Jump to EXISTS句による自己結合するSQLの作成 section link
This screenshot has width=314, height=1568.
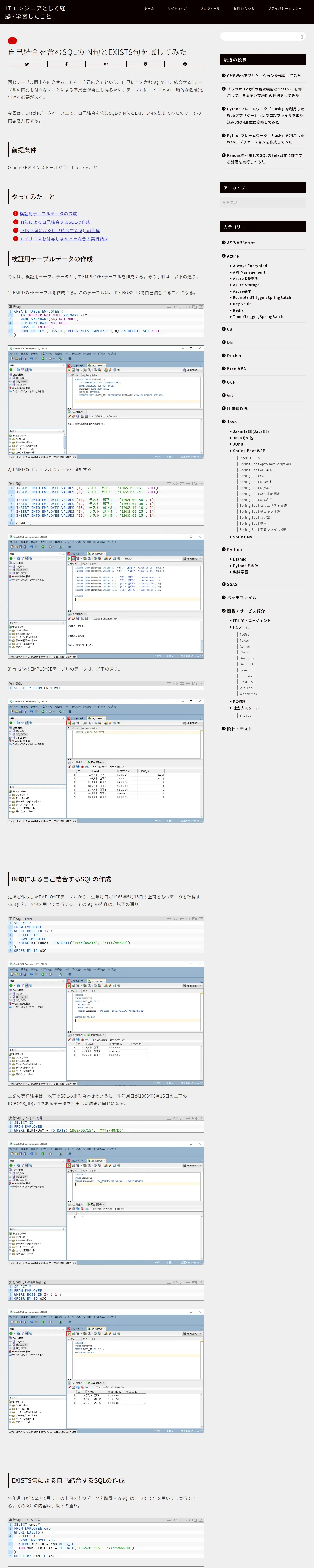tap(60, 231)
